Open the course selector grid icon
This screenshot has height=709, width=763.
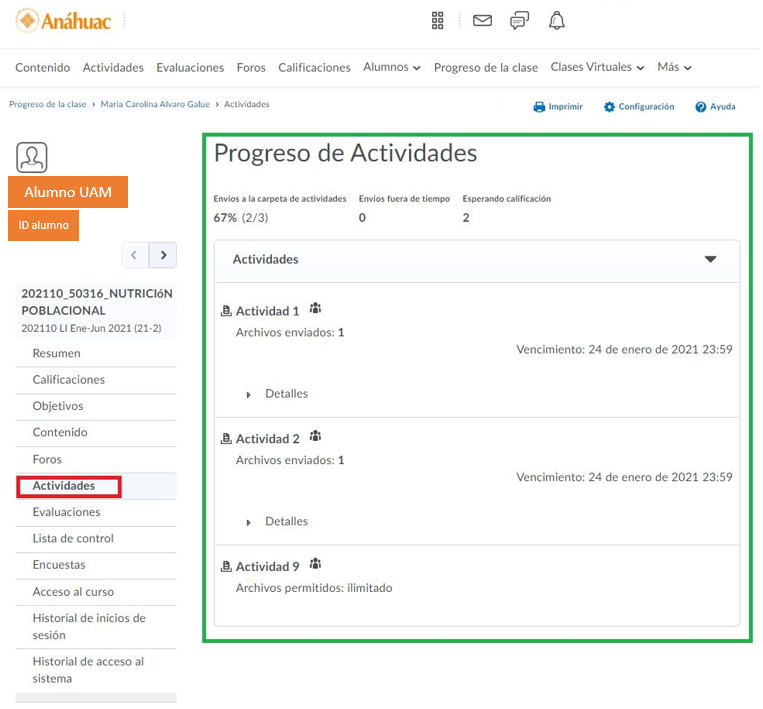click(437, 21)
